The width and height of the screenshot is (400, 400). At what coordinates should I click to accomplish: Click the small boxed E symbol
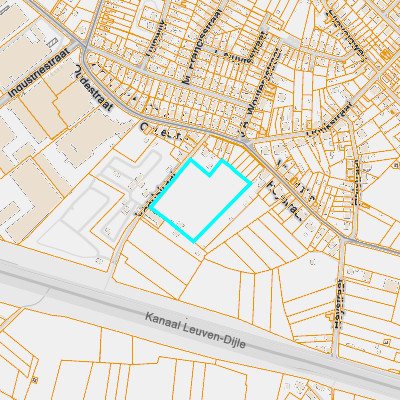[x=387, y=342]
